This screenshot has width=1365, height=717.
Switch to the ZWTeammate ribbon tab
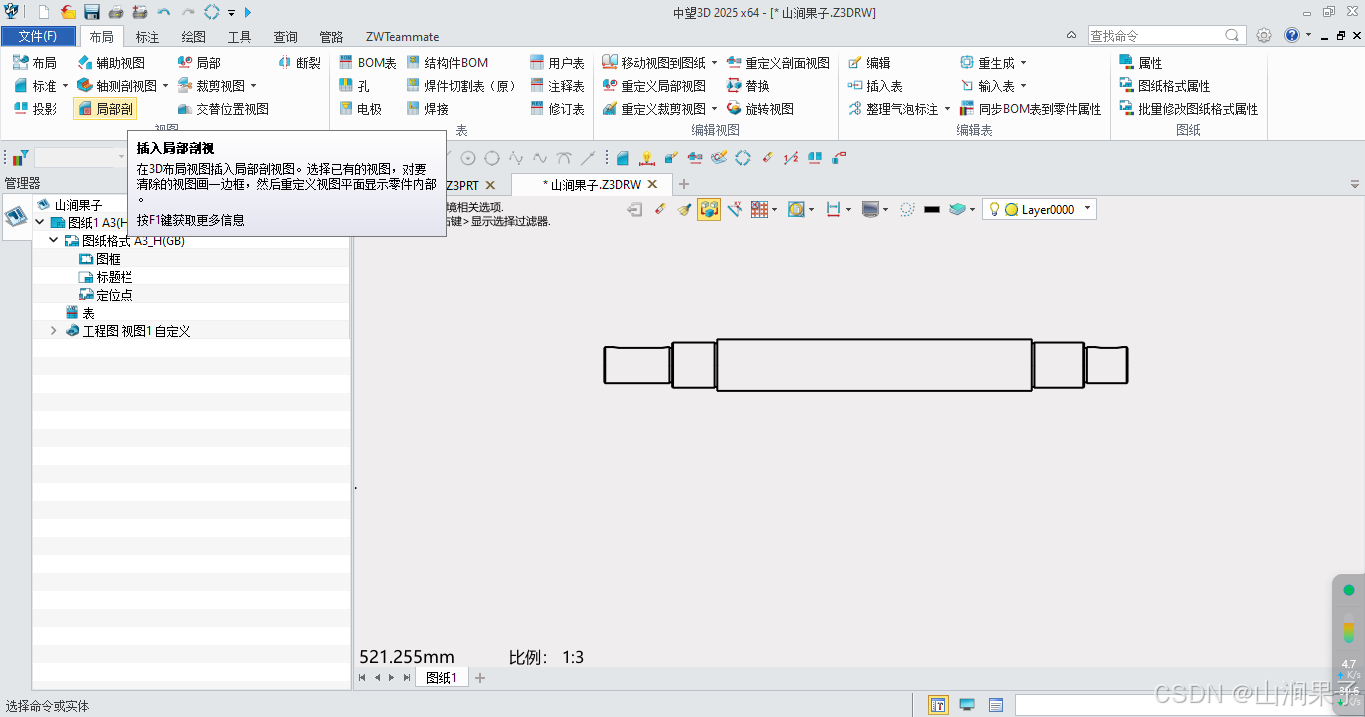(403, 36)
